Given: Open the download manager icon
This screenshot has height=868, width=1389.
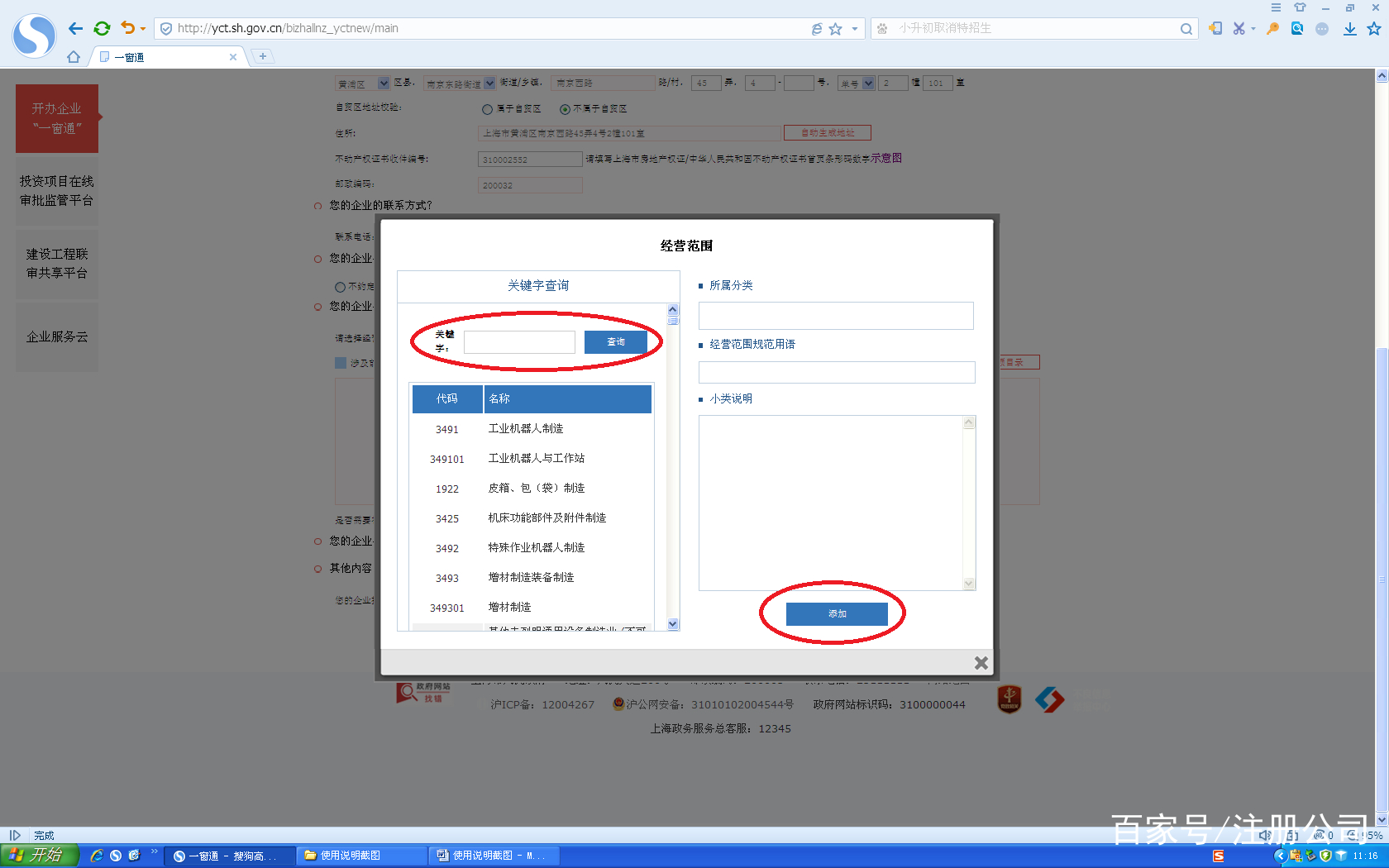Looking at the screenshot, I should click(x=1349, y=27).
